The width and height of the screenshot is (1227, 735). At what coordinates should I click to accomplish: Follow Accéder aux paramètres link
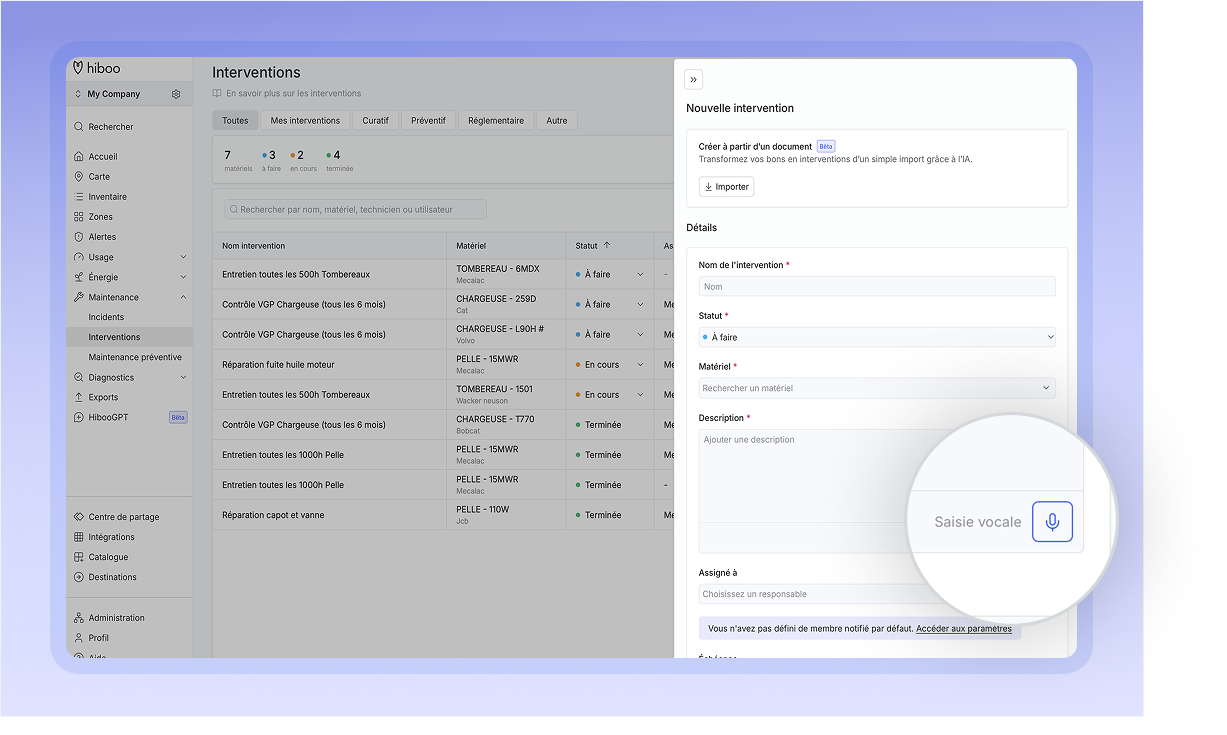coord(964,629)
